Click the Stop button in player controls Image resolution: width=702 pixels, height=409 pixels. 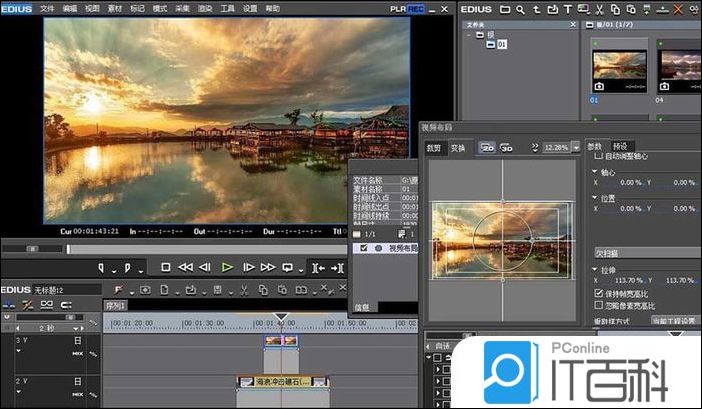tap(166, 267)
